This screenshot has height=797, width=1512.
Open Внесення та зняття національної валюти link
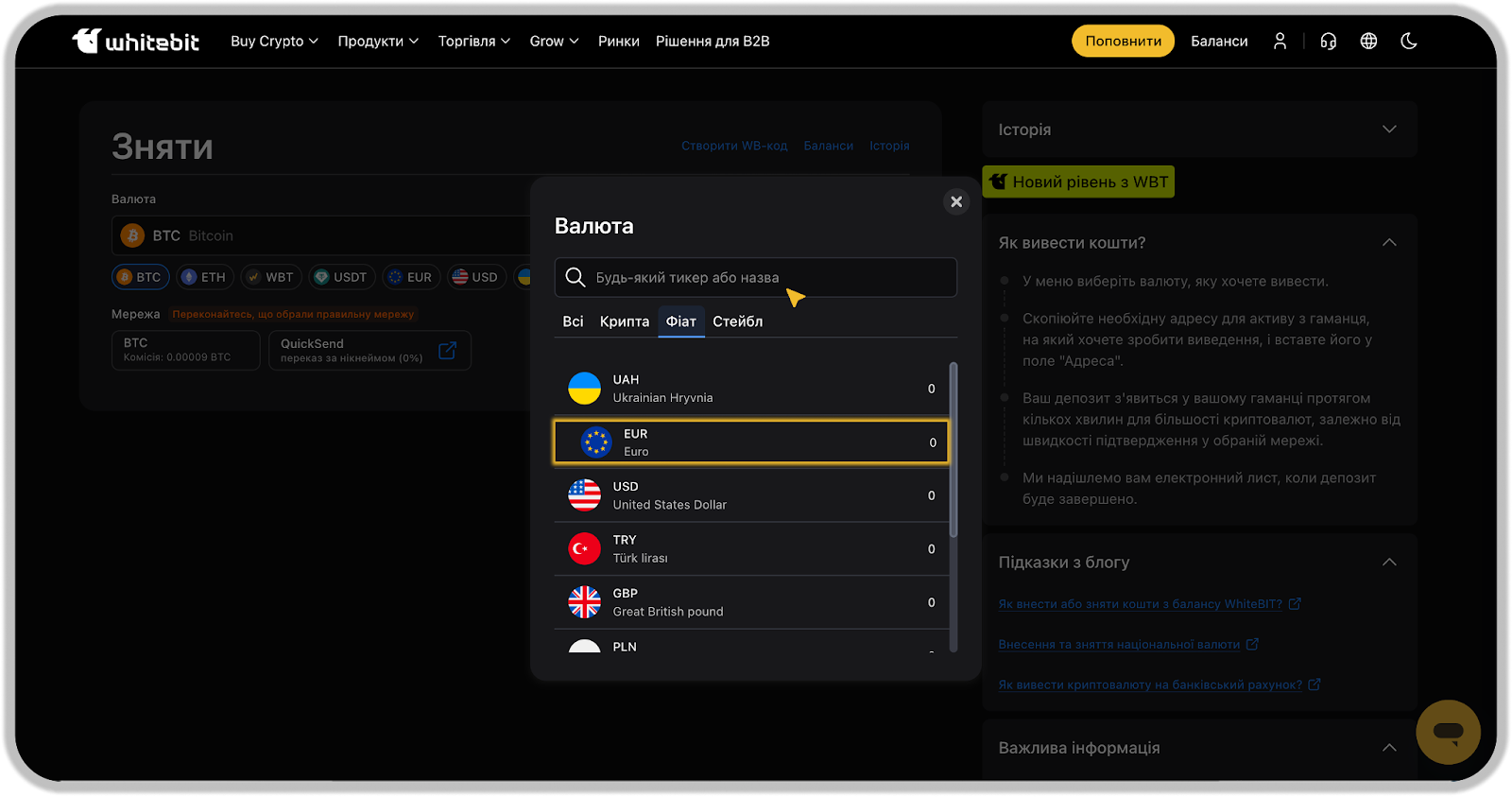pos(1119,645)
